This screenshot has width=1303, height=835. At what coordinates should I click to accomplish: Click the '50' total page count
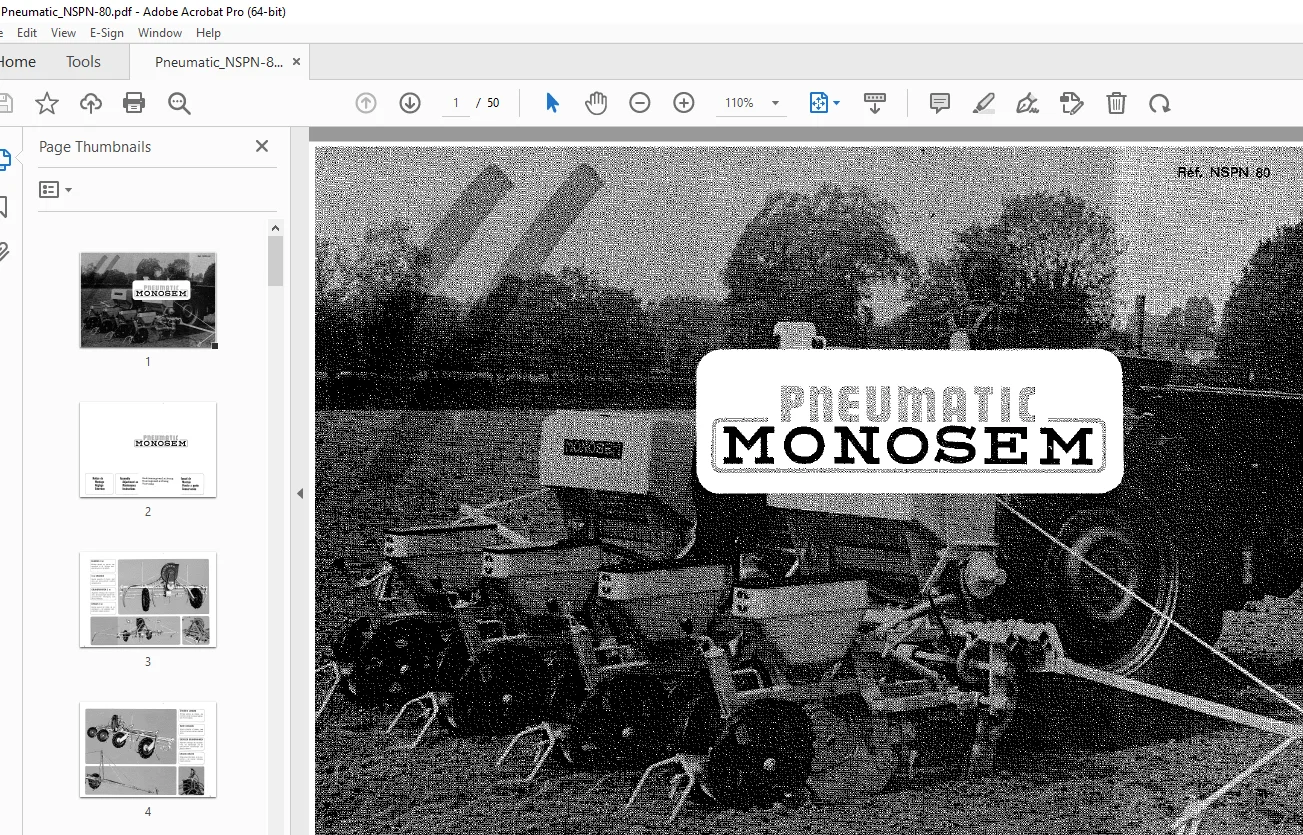tap(493, 103)
